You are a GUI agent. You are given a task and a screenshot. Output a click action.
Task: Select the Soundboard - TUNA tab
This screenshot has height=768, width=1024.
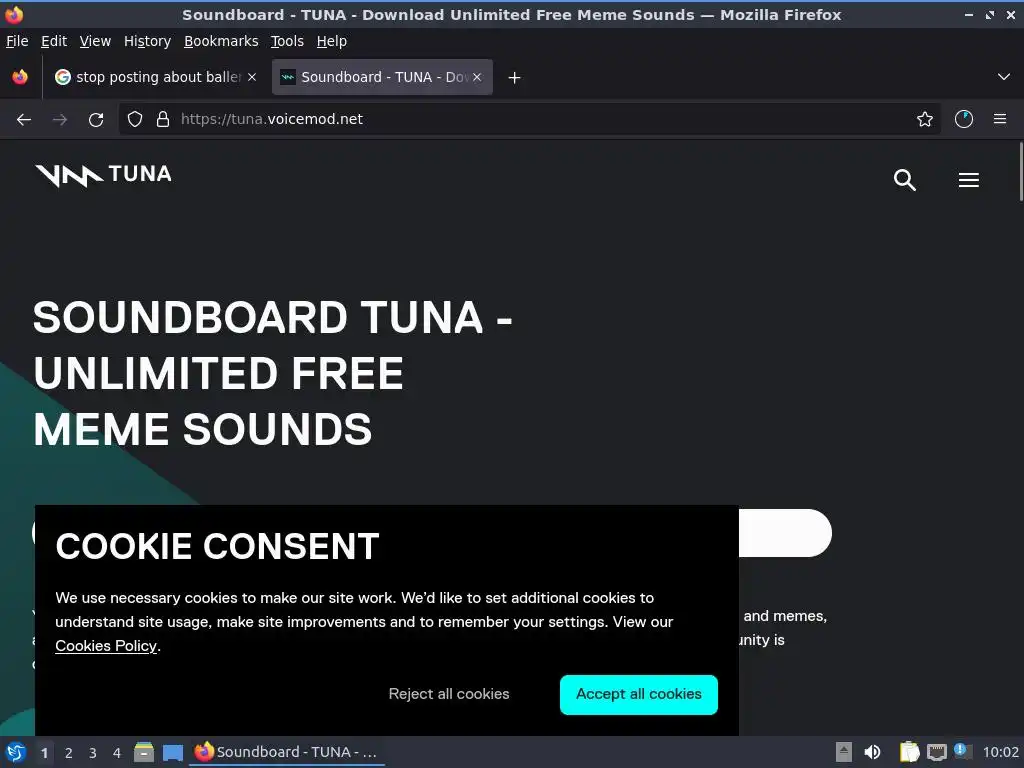pos(382,77)
